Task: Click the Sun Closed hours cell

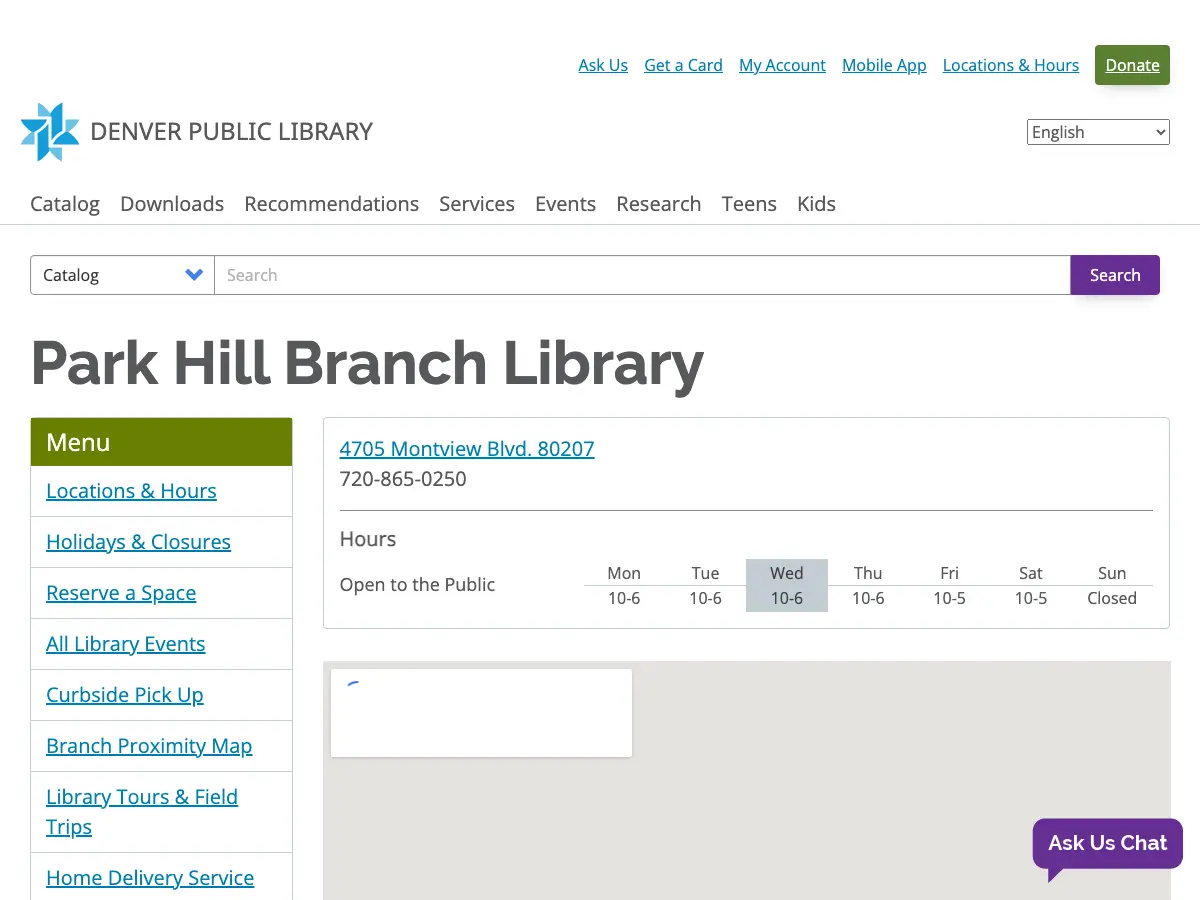Action: pyautogui.click(x=1112, y=598)
